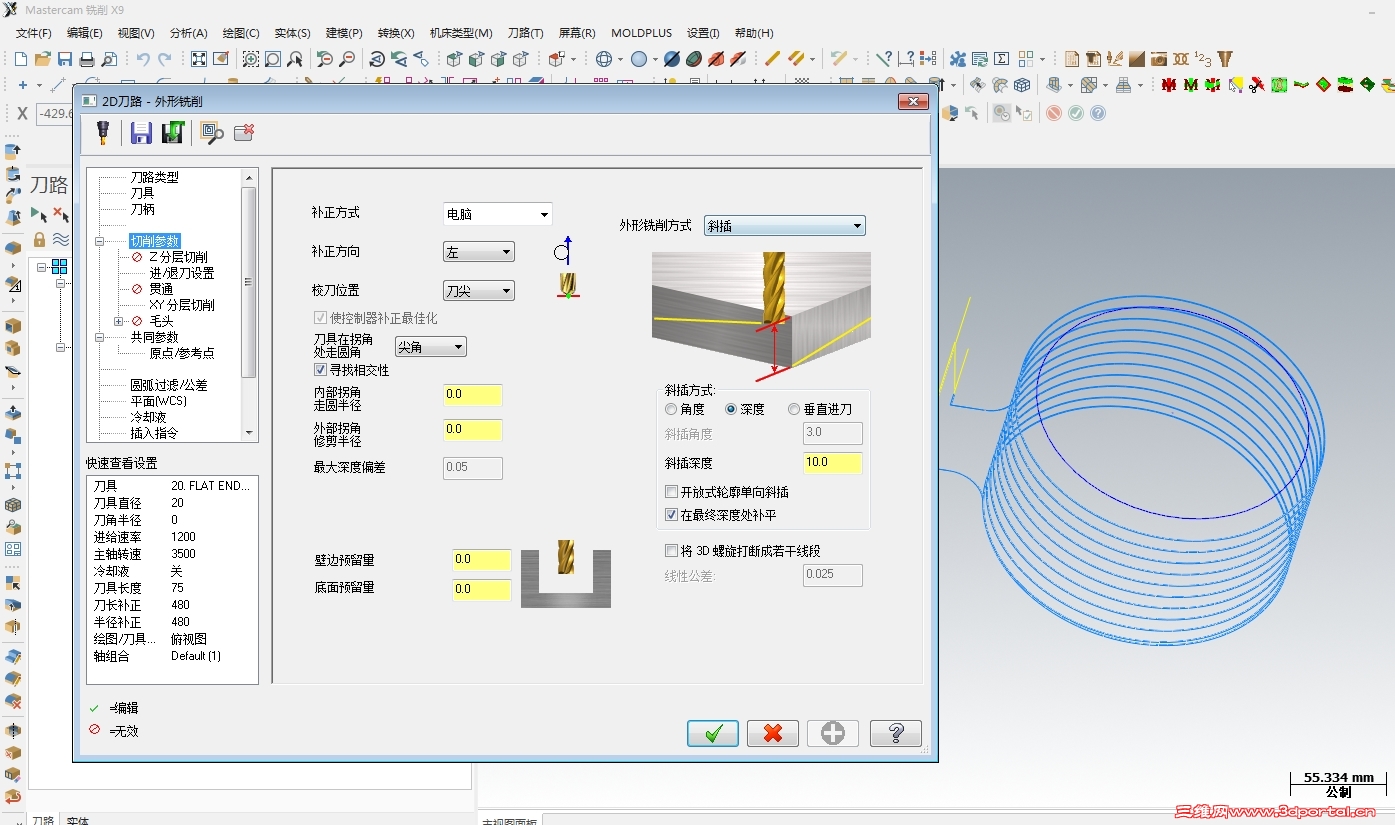This screenshot has width=1395, height=825.
Task: Click the dialog's magnifier view settings icon
Action: (x=211, y=132)
